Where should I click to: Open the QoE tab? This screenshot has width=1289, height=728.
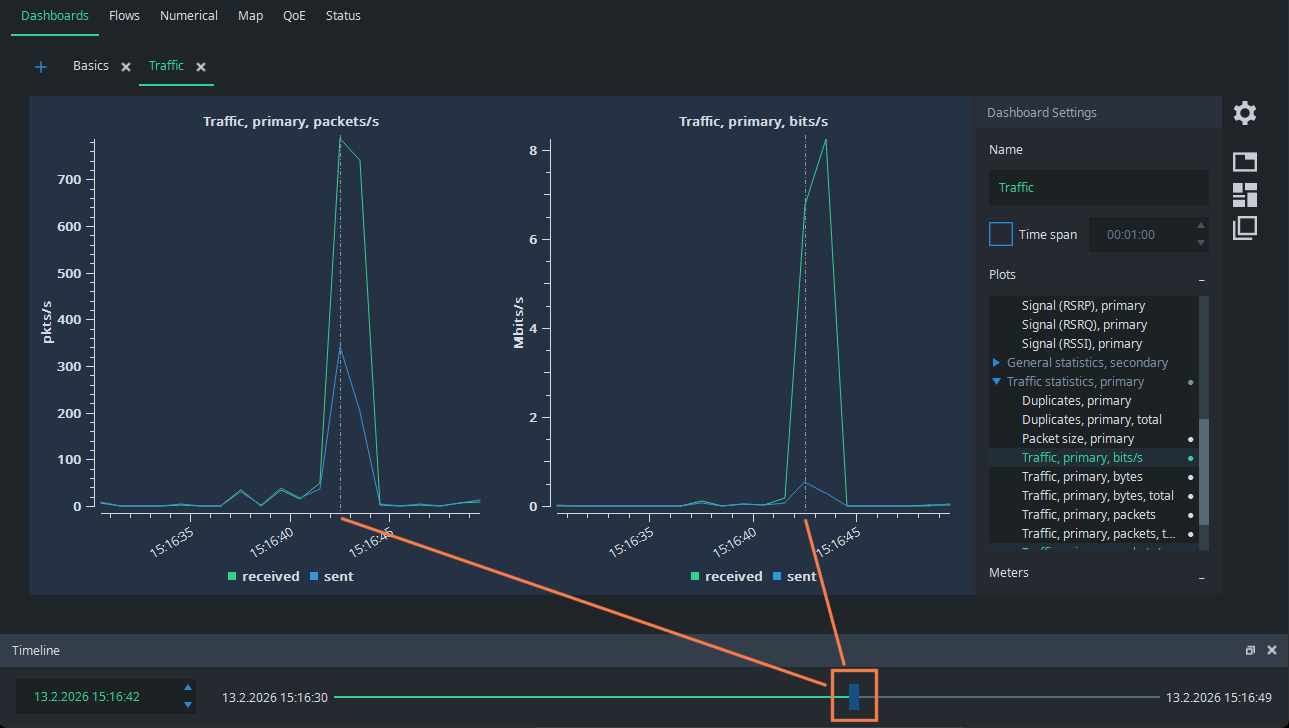[x=294, y=16]
